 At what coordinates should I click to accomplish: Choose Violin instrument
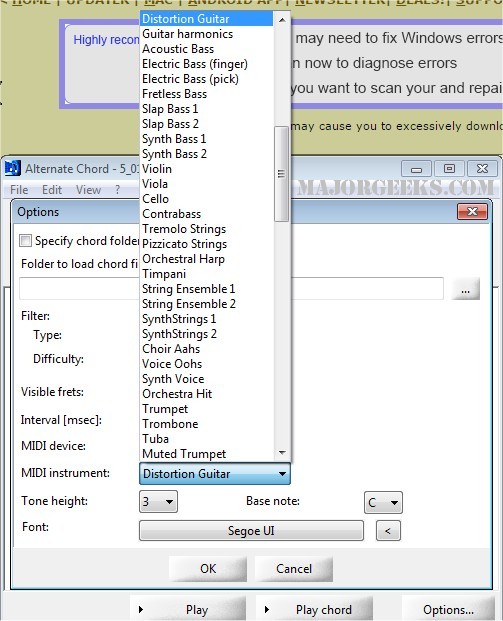point(207,169)
